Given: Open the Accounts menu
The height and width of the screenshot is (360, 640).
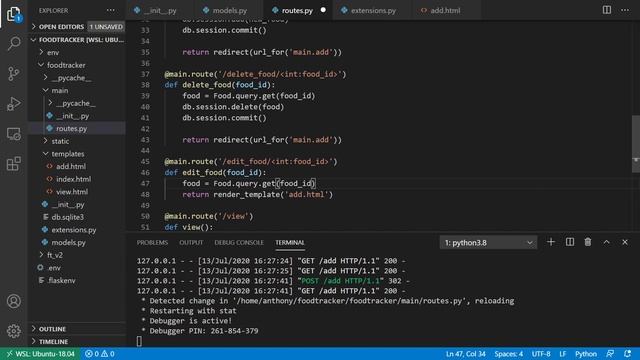Looking at the screenshot, I should pos(14,301).
